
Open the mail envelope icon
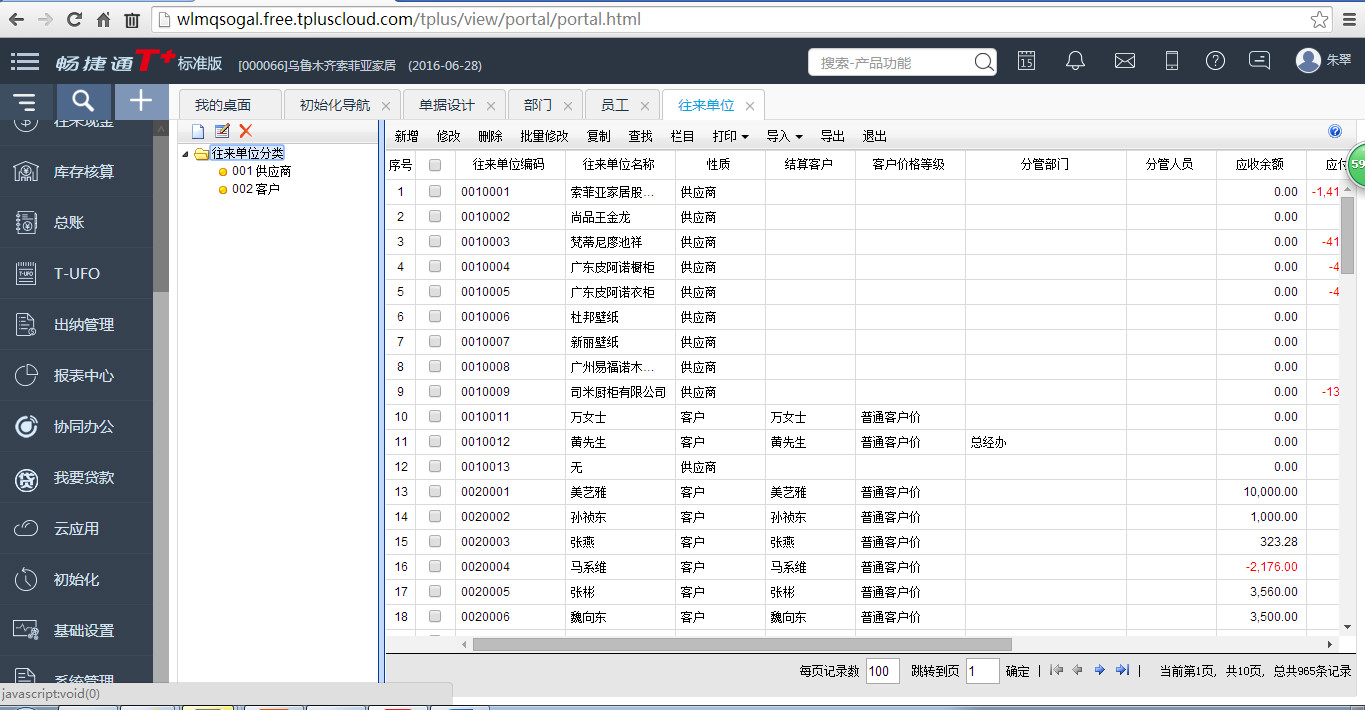point(1125,61)
